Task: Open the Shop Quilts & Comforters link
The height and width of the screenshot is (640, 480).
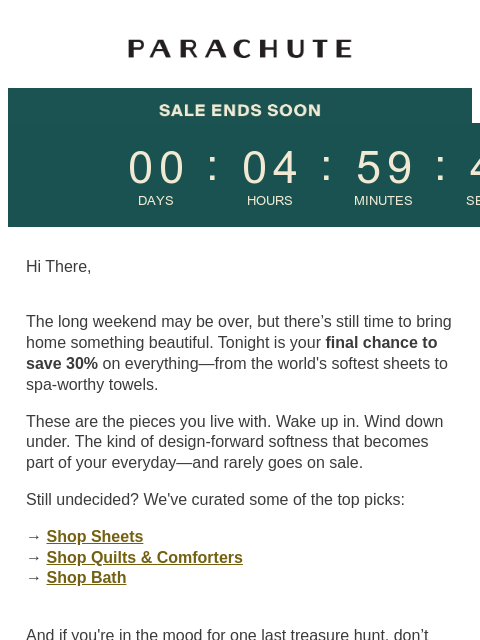Action: pos(144,558)
